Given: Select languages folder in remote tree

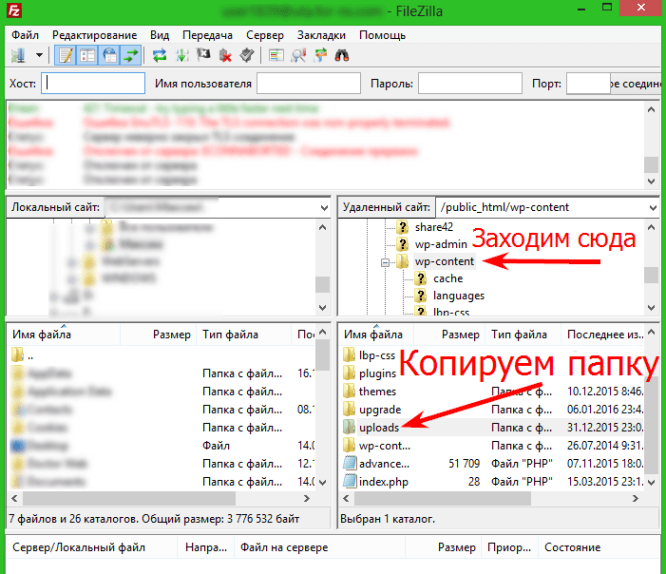Looking at the screenshot, I should click(x=458, y=296).
